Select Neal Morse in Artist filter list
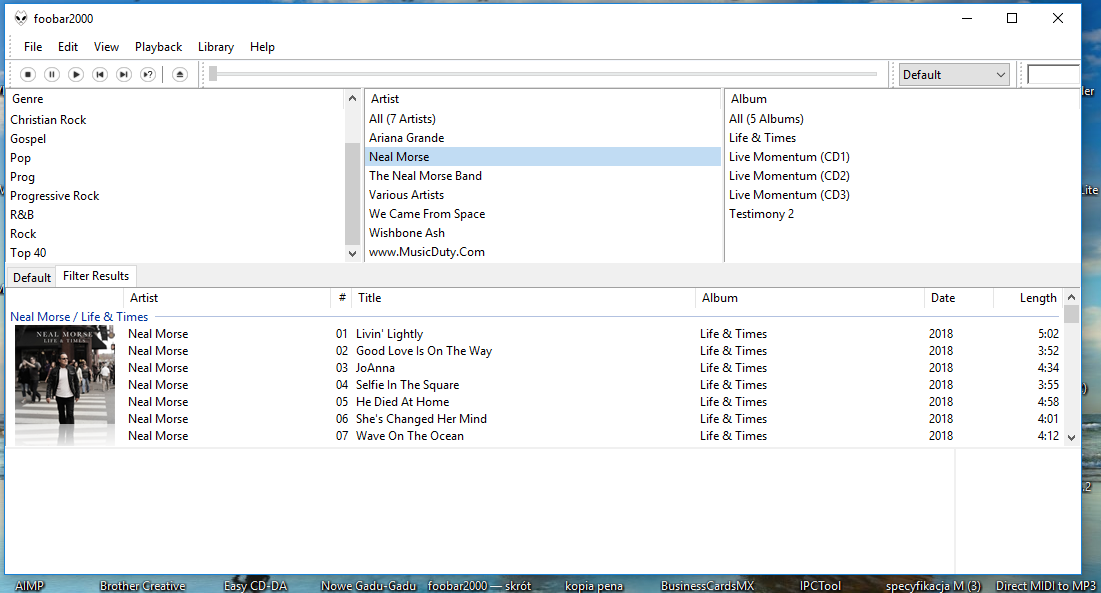The width and height of the screenshot is (1101, 593). click(x=543, y=157)
